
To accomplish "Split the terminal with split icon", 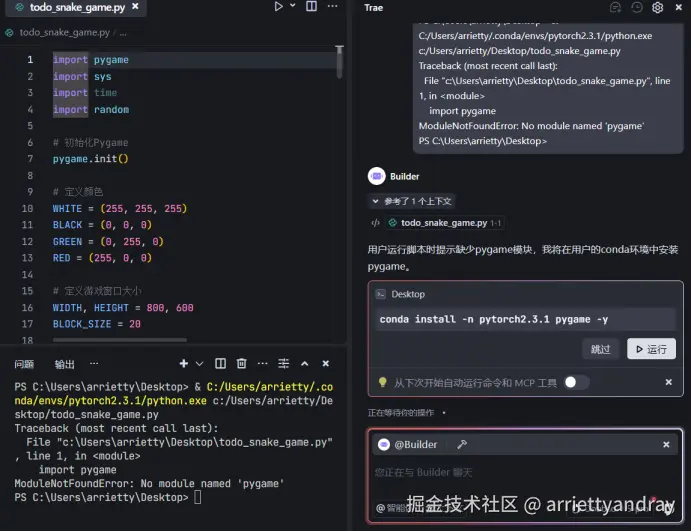I will [220, 363].
